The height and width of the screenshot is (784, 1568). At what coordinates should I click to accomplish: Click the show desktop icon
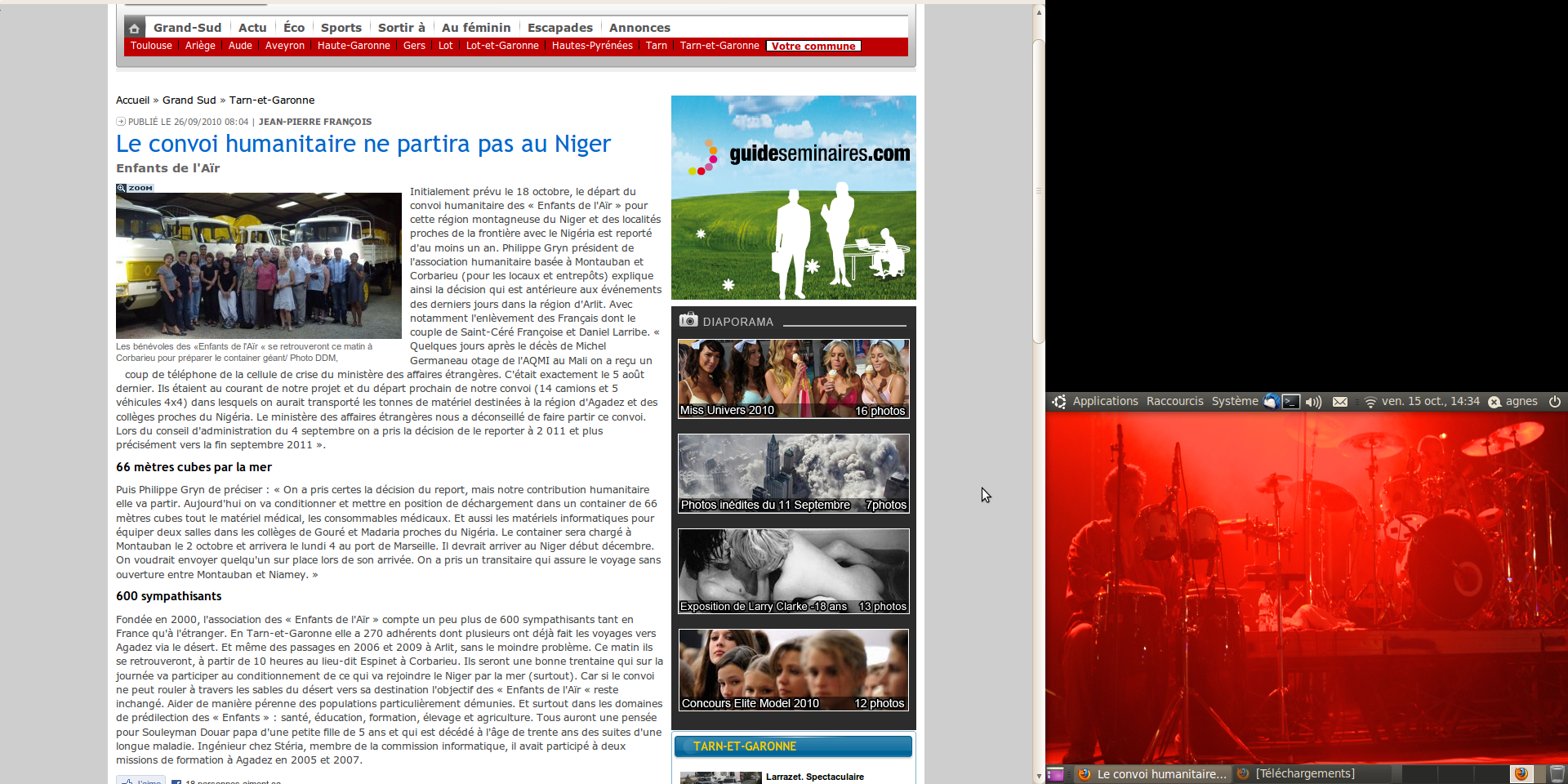click(1054, 773)
